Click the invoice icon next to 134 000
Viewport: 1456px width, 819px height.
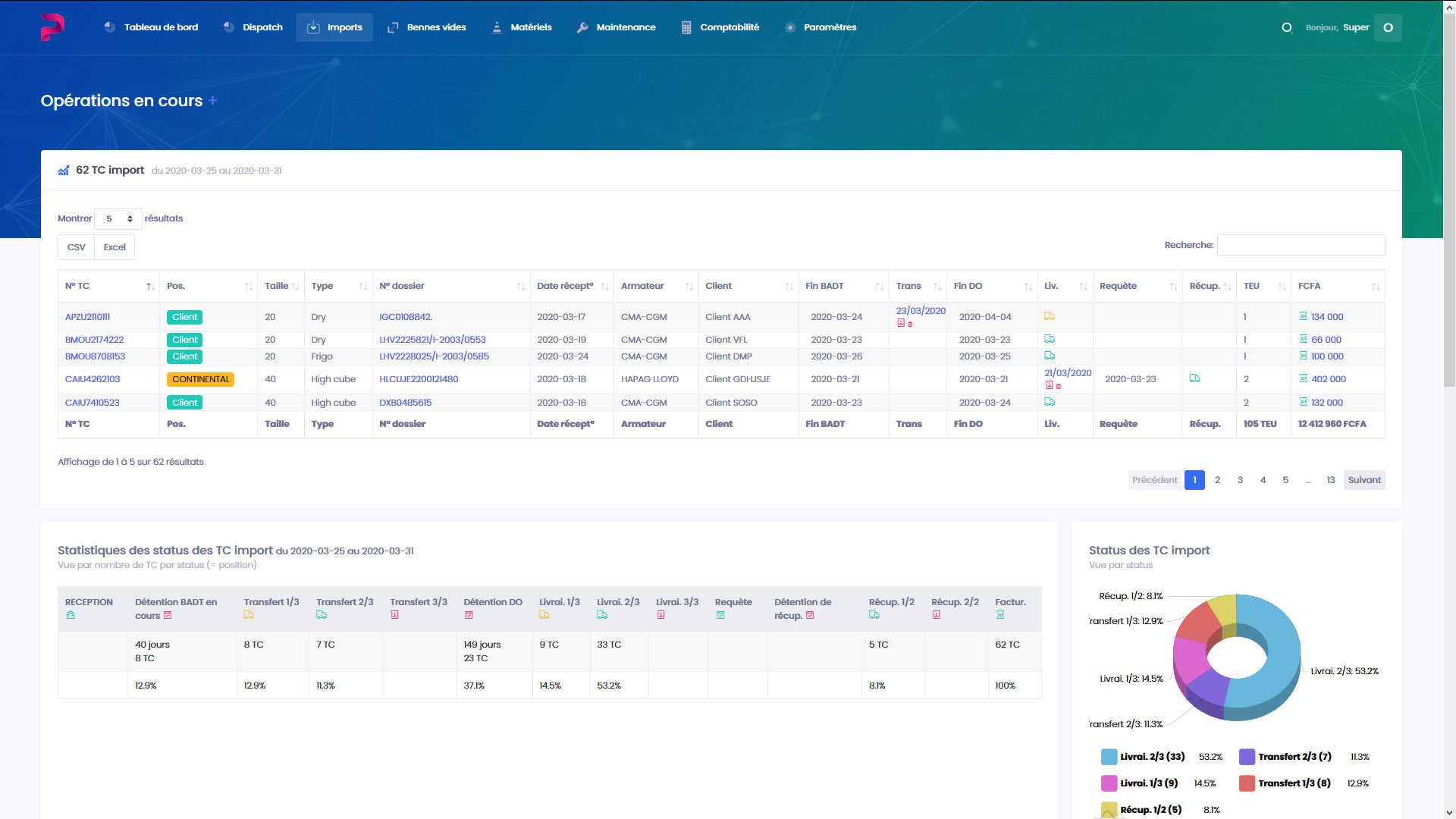(1304, 317)
